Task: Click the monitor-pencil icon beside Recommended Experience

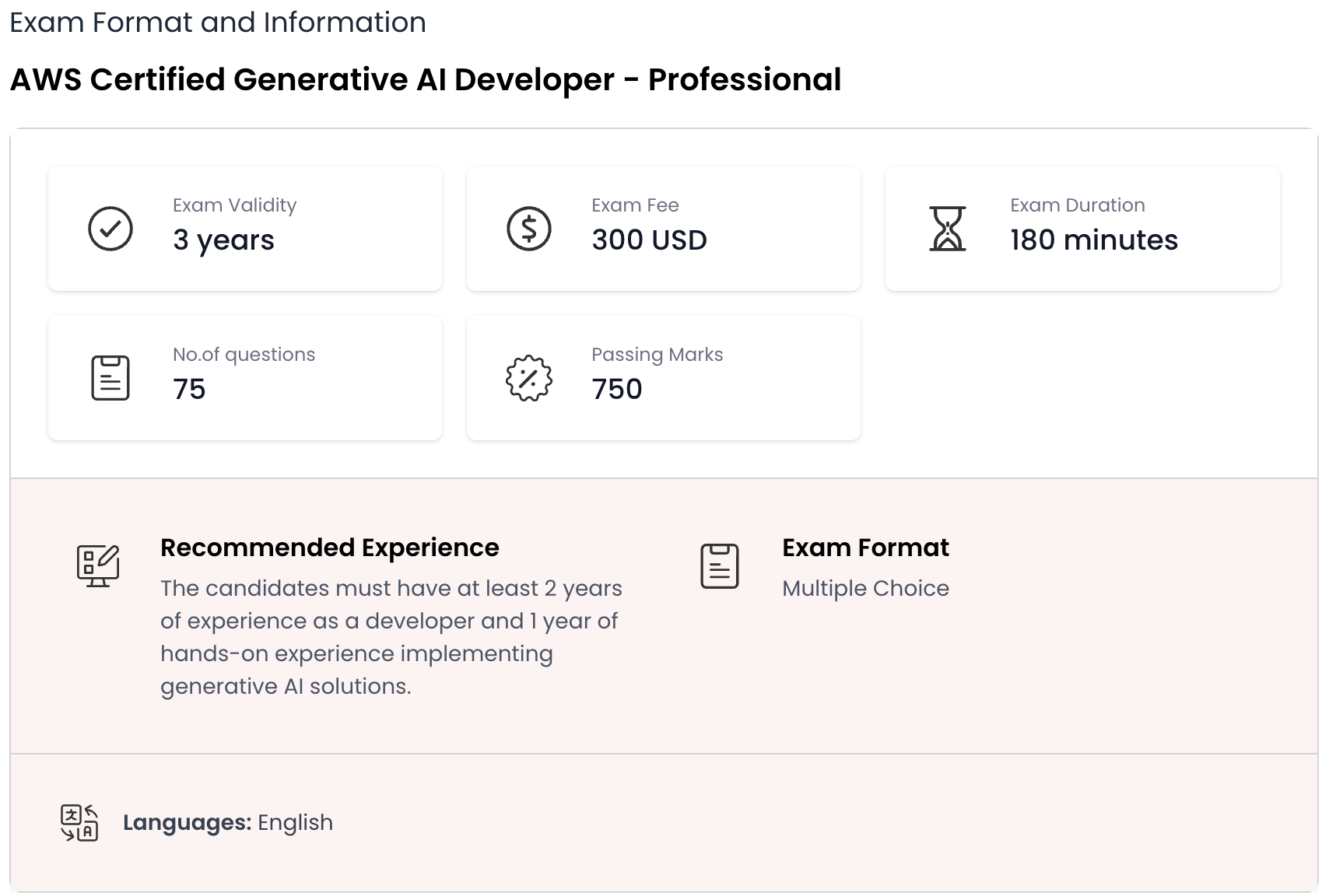Action: [x=98, y=565]
